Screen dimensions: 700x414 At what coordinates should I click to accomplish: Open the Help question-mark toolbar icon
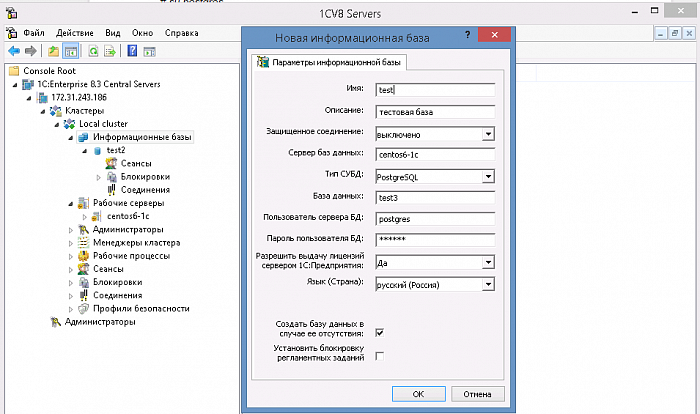tap(132, 51)
